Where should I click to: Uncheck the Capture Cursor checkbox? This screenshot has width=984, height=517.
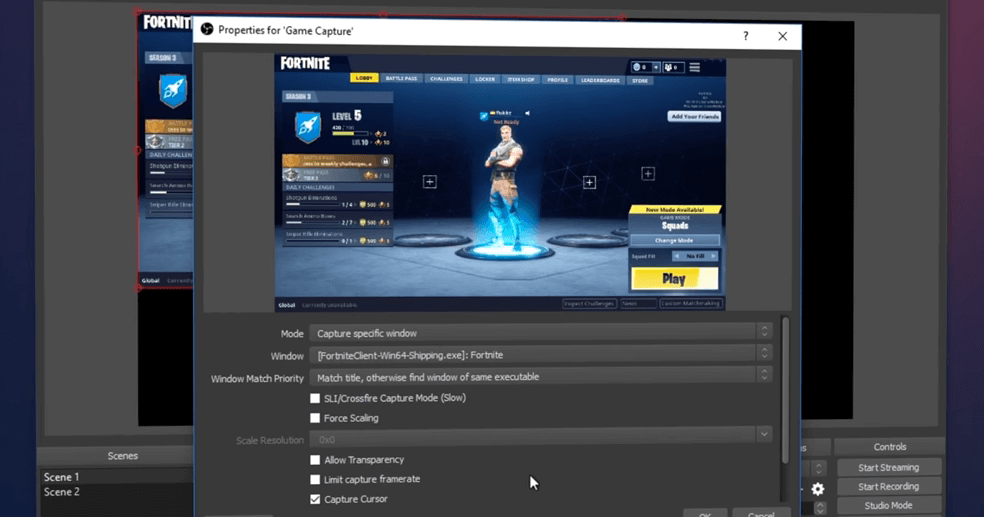315,499
